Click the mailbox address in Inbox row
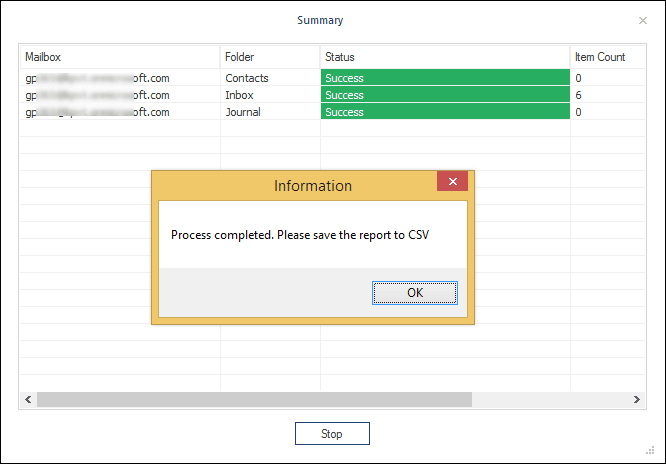The image size is (666, 464). 97,95
